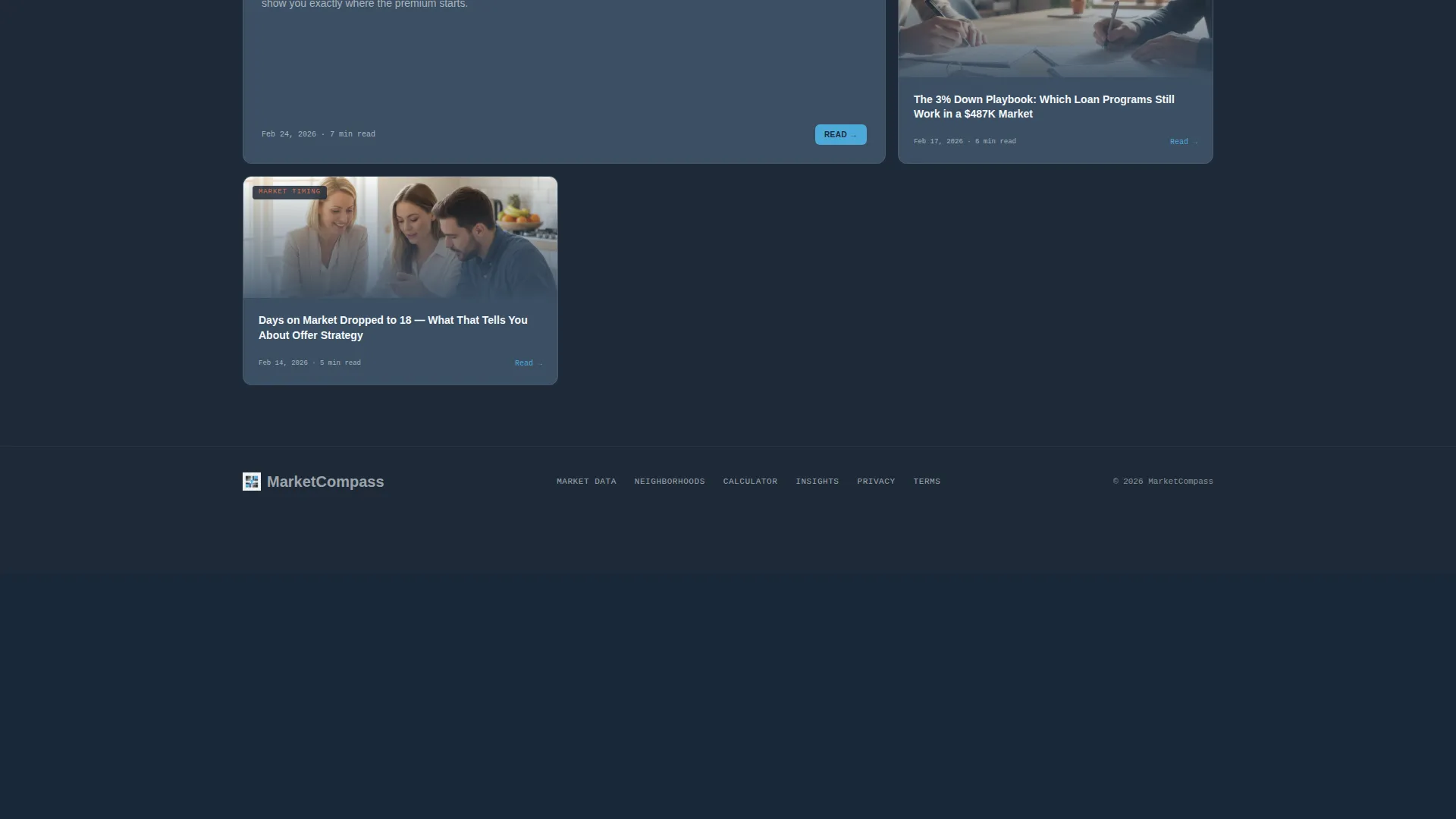Open Insights from footer navigation
The image size is (1456, 819).
pos(817,482)
